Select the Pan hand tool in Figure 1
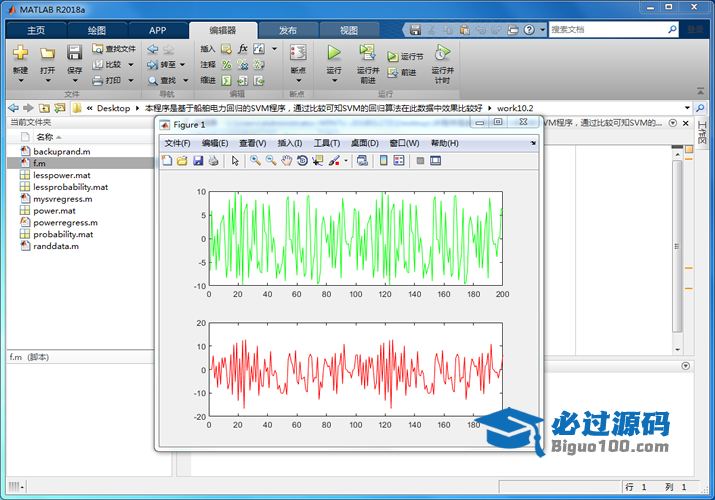This screenshot has width=715, height=500. 286,160
